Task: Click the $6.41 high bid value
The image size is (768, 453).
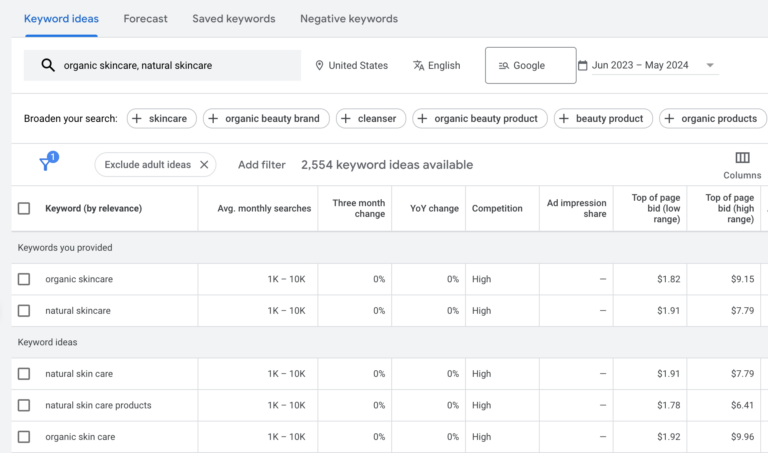Action: click(742, 405)
